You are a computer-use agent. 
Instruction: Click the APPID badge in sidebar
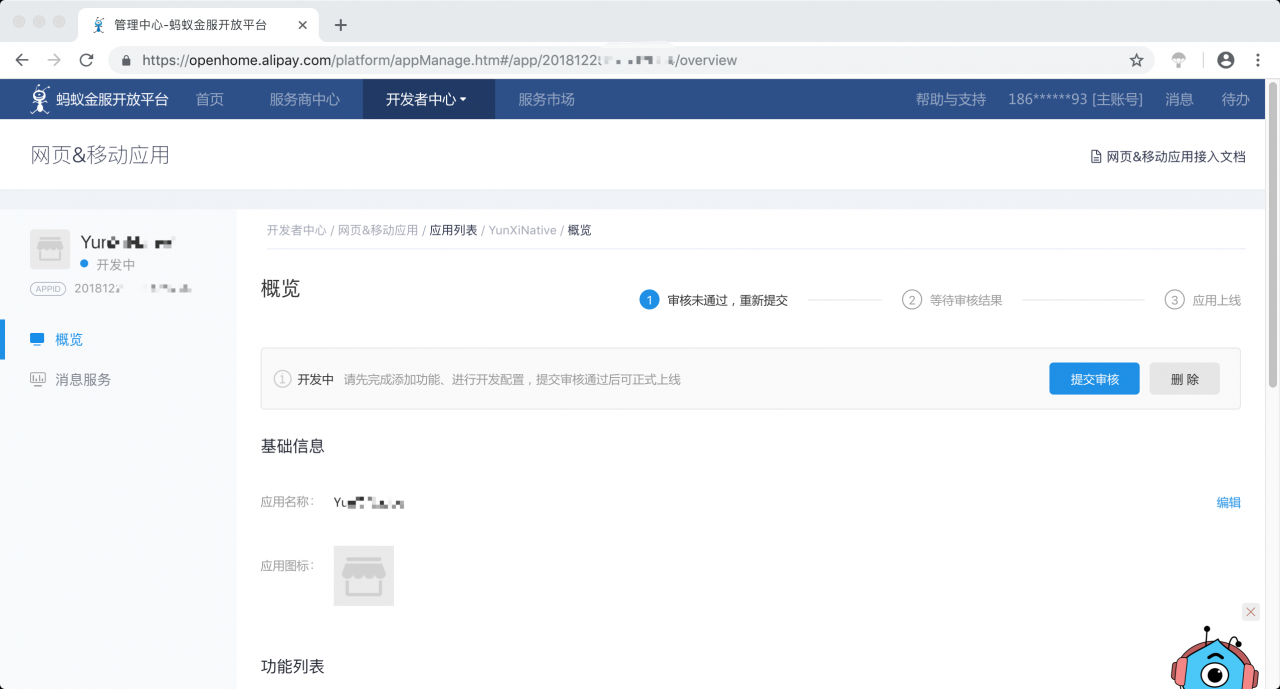coord(48,288)
